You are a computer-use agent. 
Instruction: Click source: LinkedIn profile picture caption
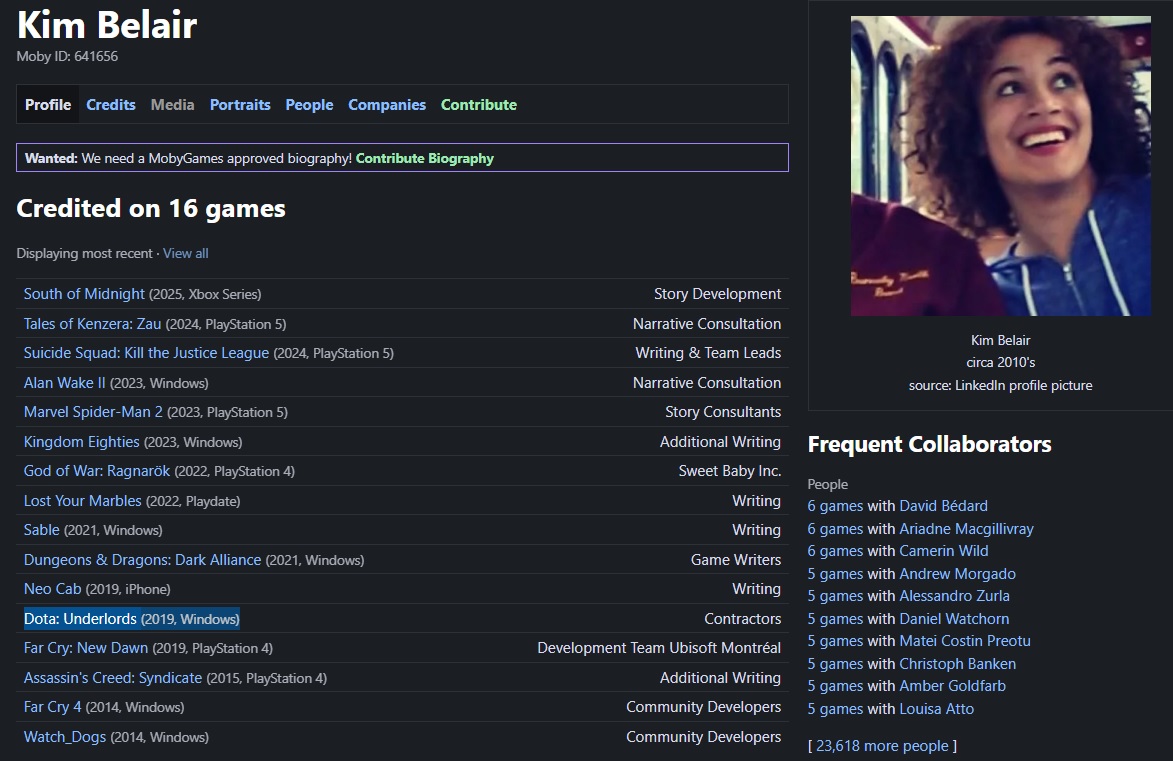tap(1000, 385)
